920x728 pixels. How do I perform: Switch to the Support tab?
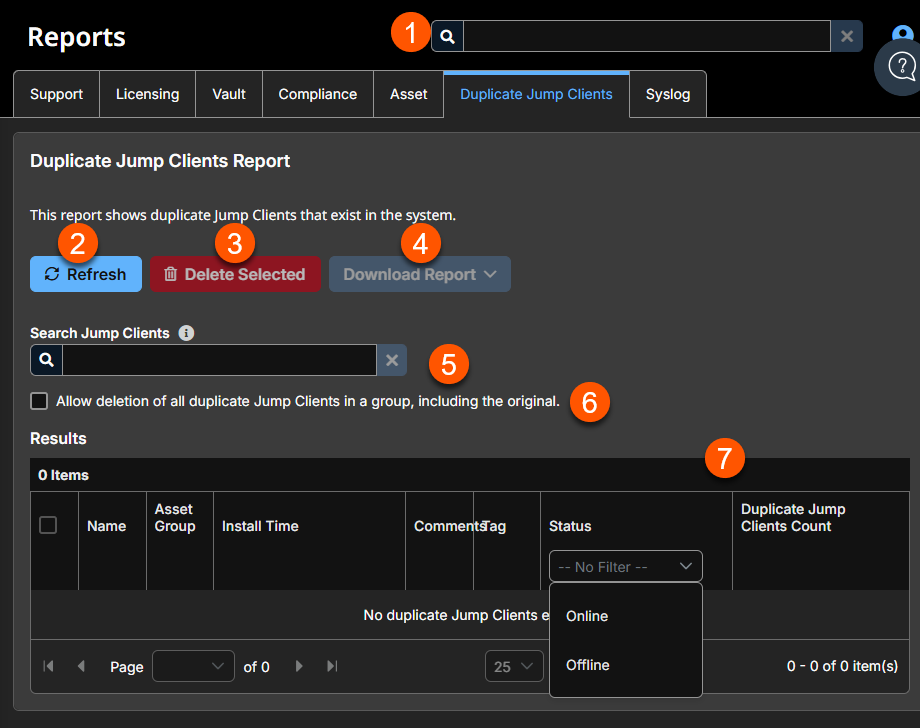coord(56,94)
